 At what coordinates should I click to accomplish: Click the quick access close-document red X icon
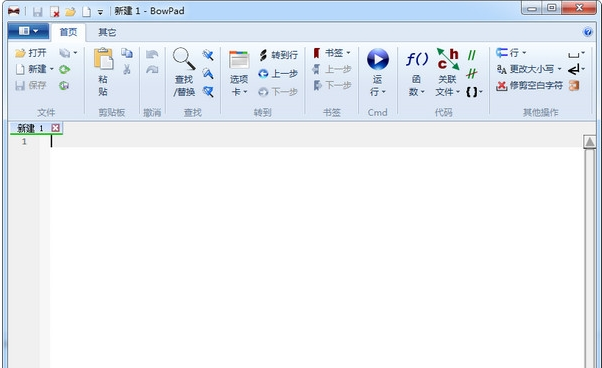[x=55, y=12]
